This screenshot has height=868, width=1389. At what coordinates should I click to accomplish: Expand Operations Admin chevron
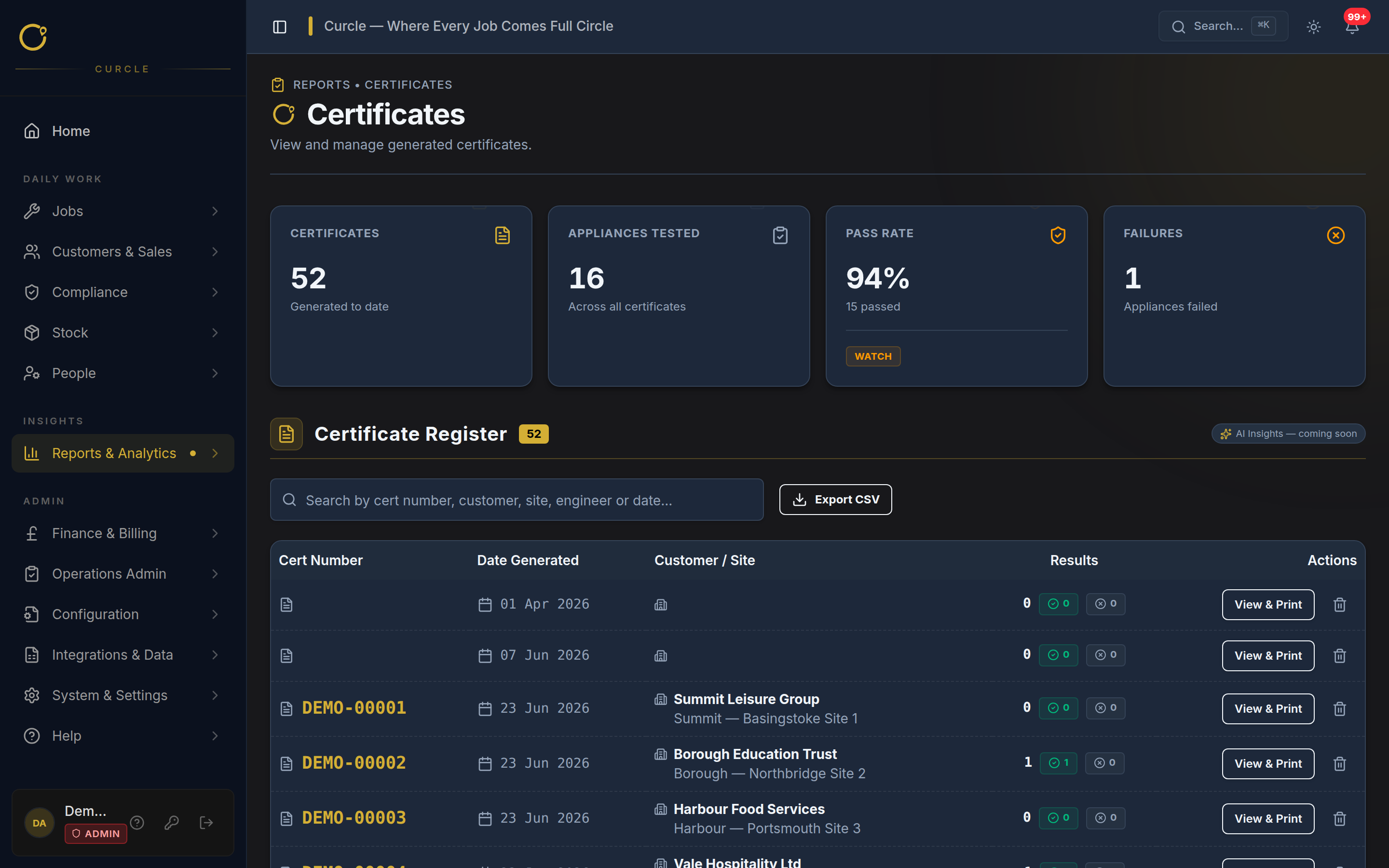pos(215,574)
